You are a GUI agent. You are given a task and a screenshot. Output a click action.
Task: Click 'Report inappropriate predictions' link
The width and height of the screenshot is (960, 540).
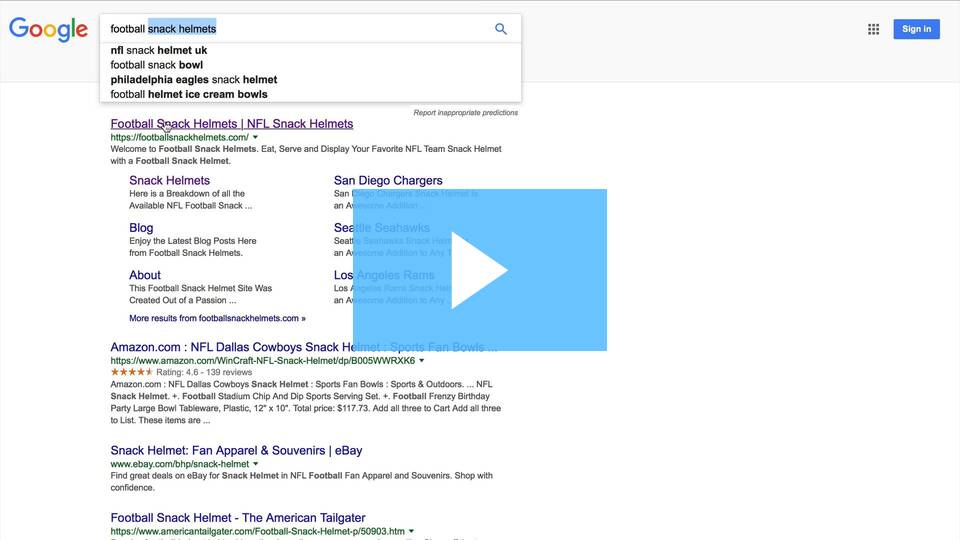coord(465,113)
